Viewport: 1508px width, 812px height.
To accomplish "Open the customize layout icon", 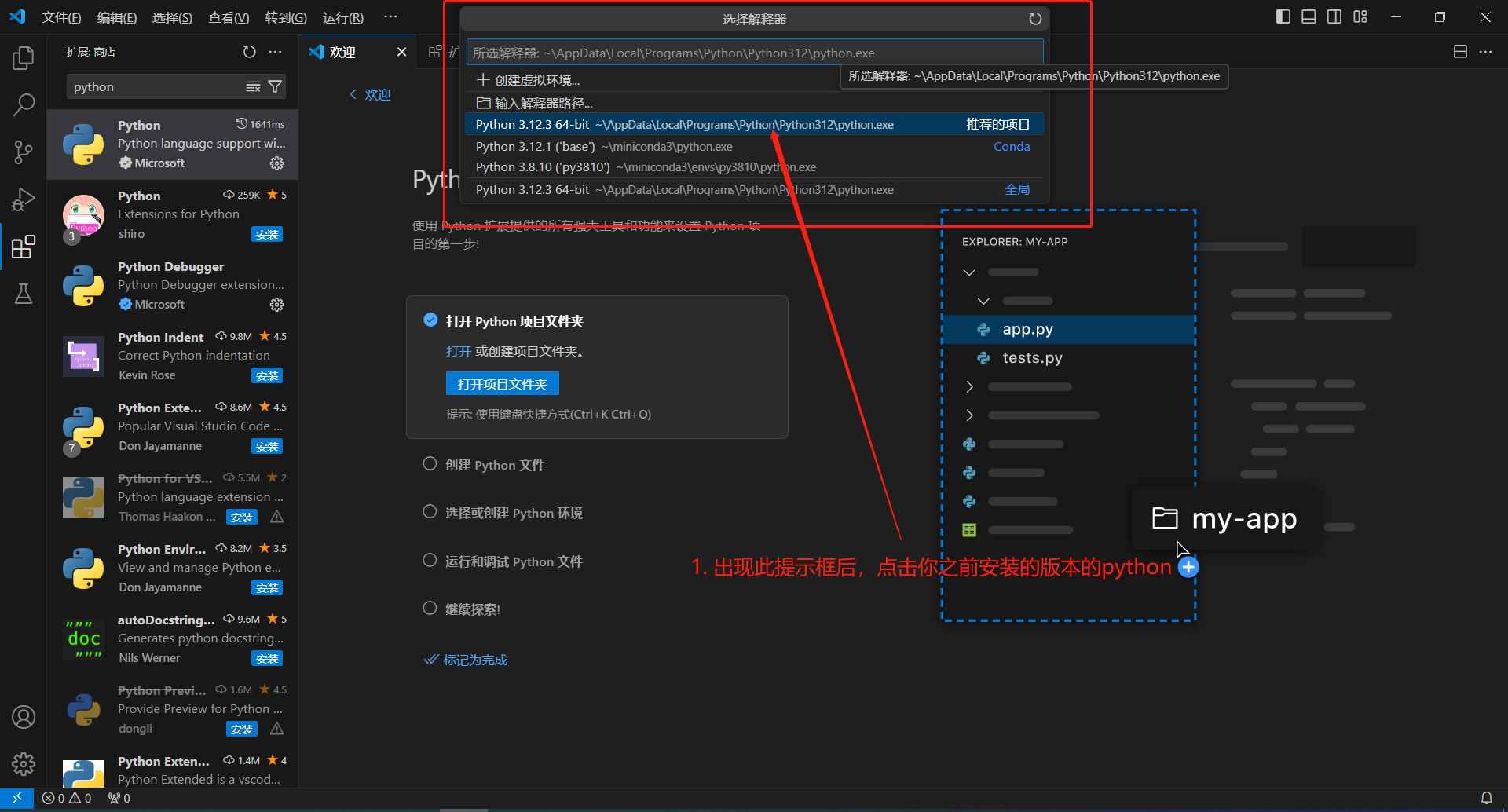I will pyautogui.click(x=1360, y=16).
